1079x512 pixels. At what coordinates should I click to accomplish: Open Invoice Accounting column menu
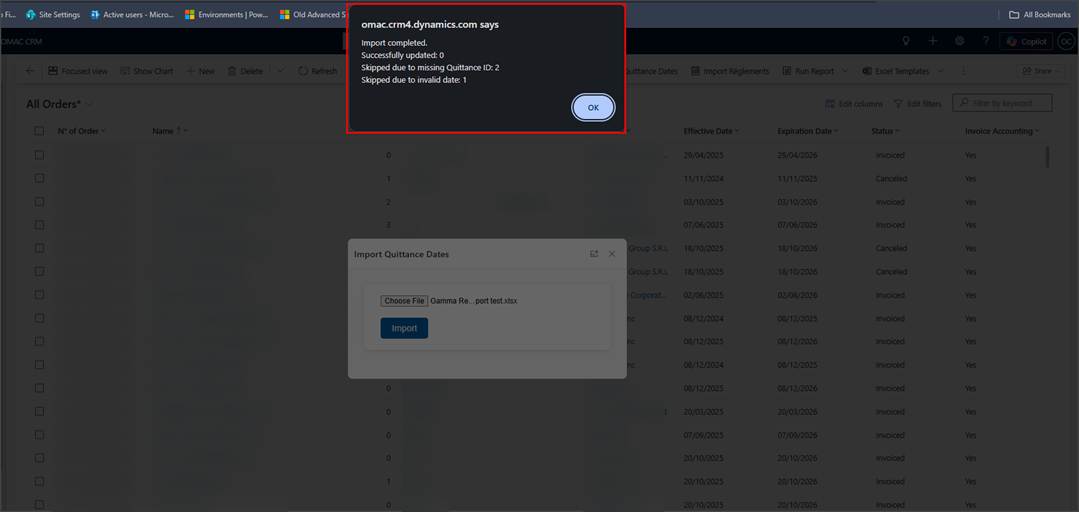[1002, 131]
